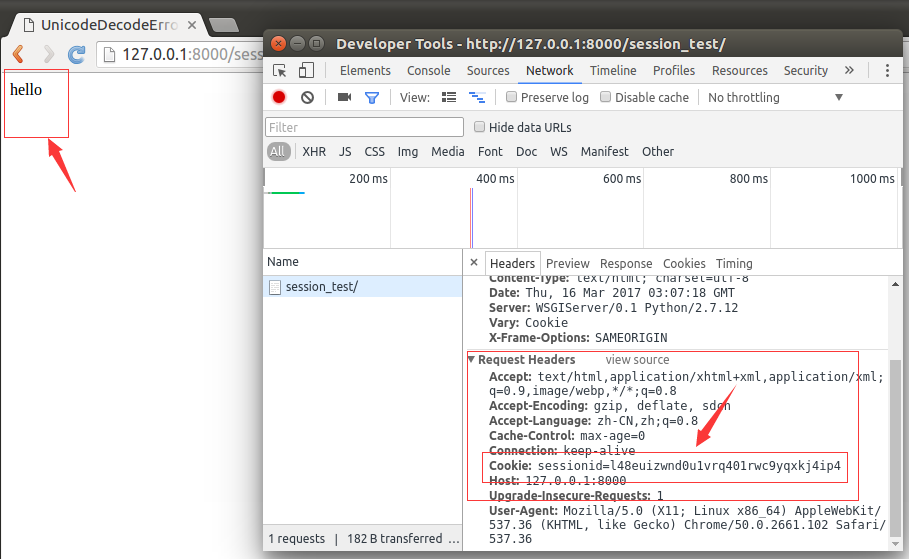
Task: Click the inspect element picker icon
Action: click(x=280, y=71)
